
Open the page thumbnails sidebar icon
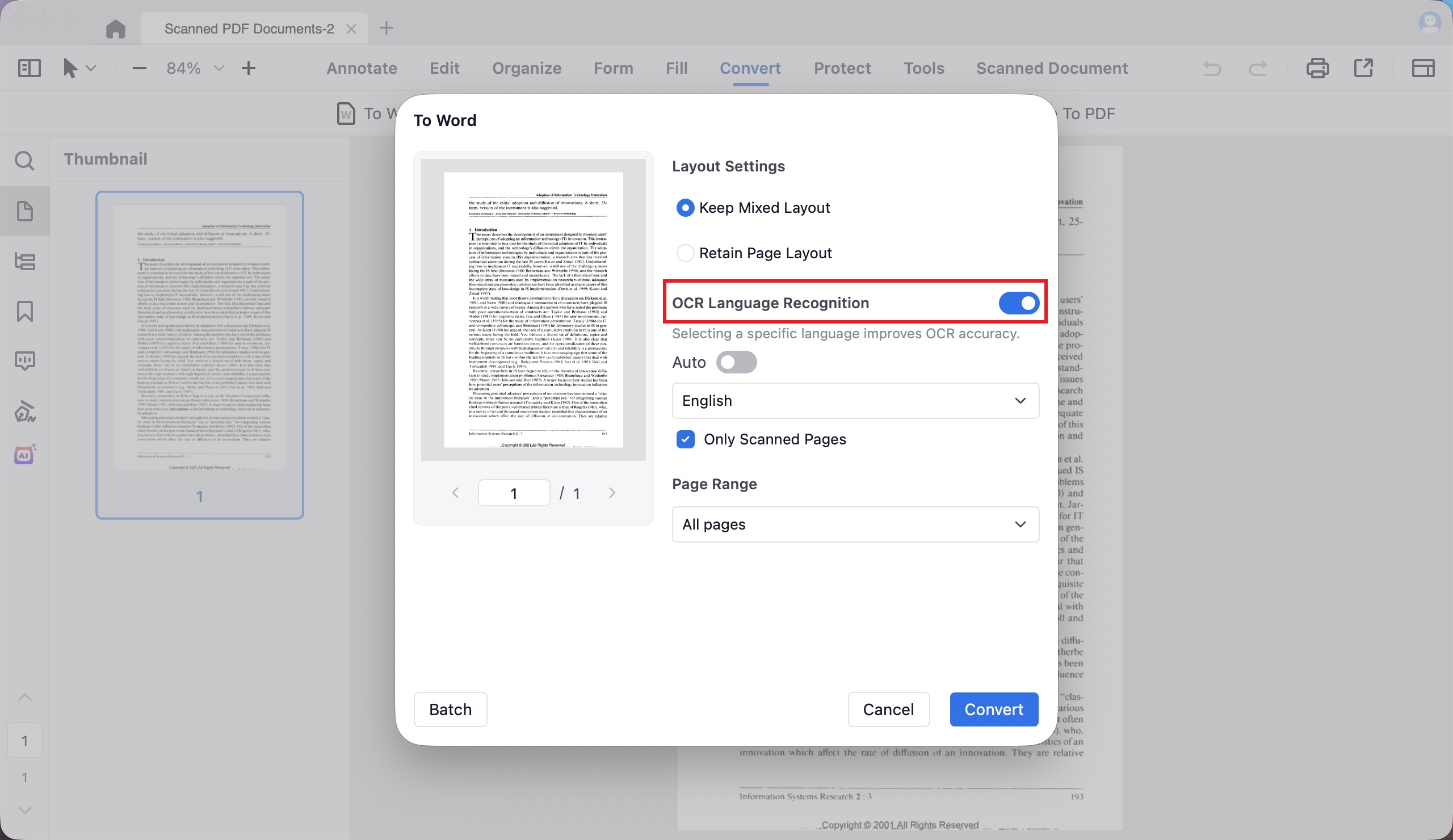tap(25, 211)
